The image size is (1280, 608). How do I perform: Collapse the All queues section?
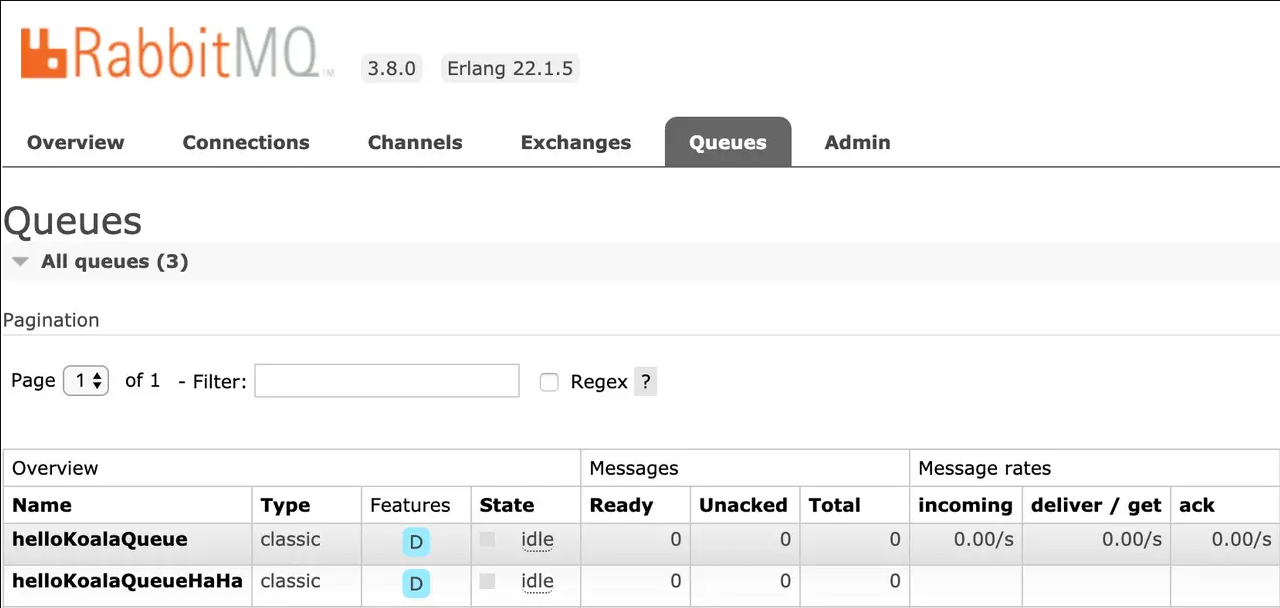[20, 262]
